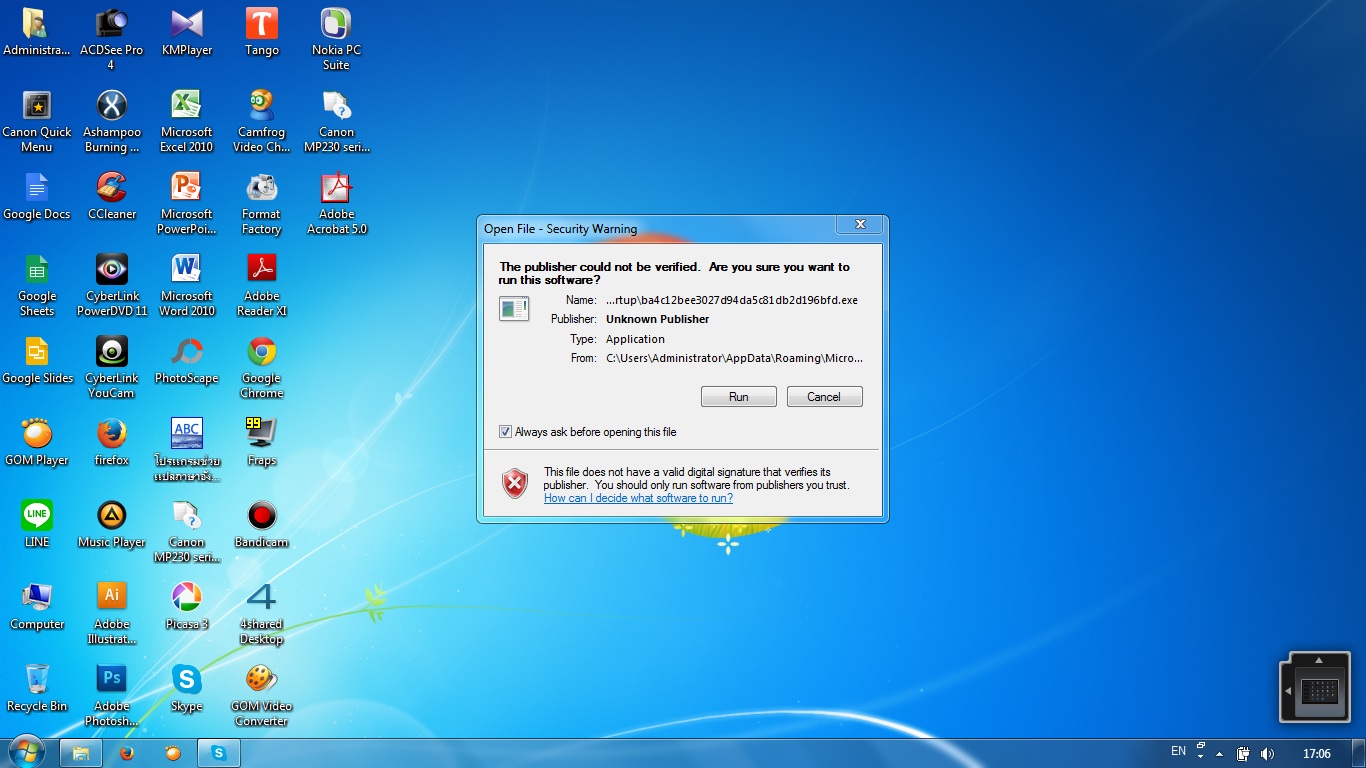Open 'How can I decide what software to run?' link
The width and height of the screenshot is (1366, 768).
pos(638,498)
